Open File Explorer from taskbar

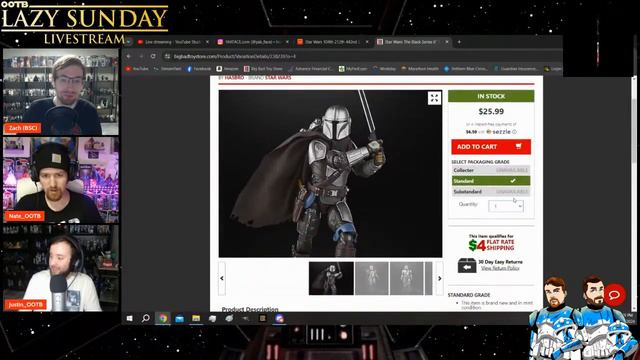tap(196, 318)
